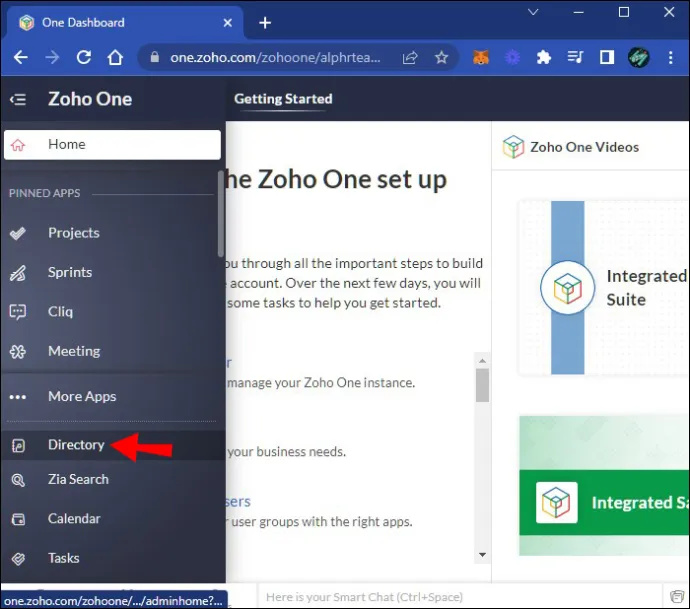Click the task list scroll up arrow
This screenshot has width=690, height=609.
click(x=482, y=361)
